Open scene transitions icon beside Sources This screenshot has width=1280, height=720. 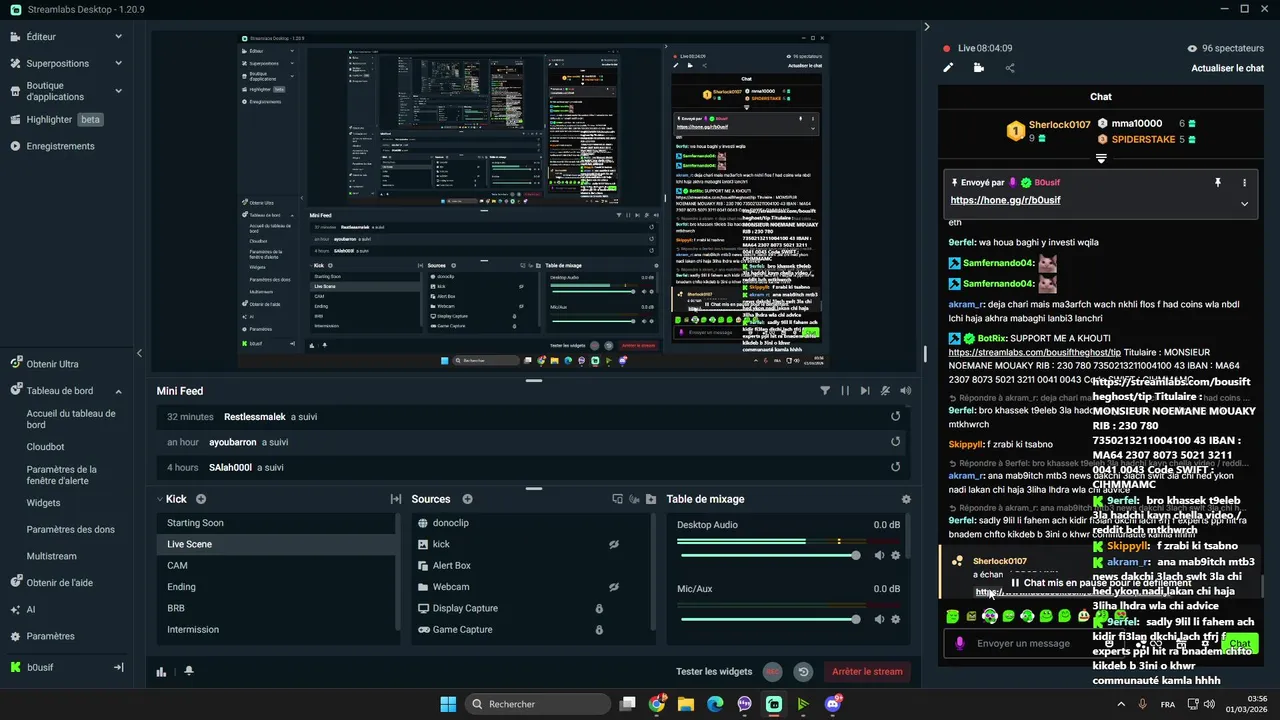[395, 499]
